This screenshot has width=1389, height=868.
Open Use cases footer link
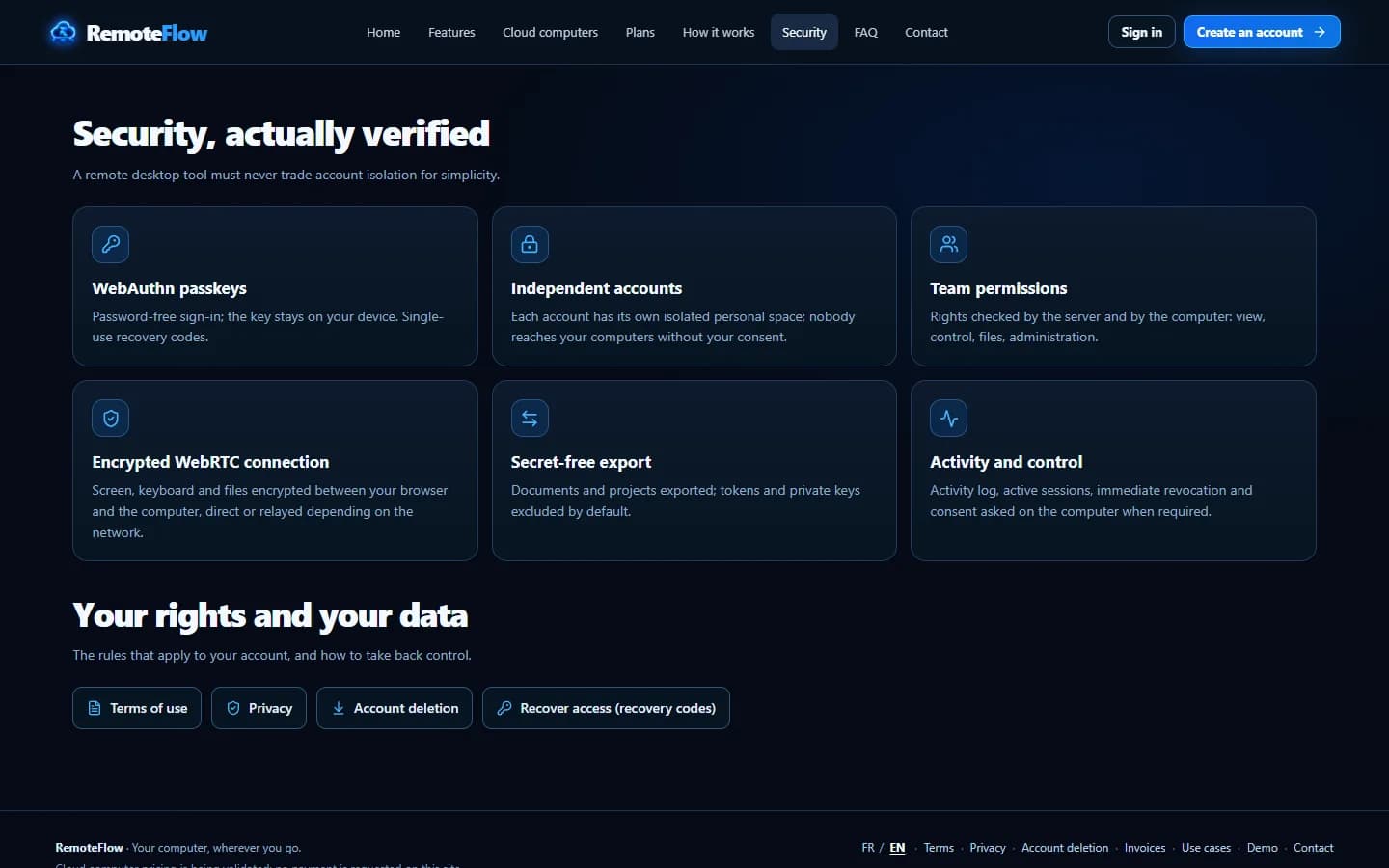pos(1206,848)
